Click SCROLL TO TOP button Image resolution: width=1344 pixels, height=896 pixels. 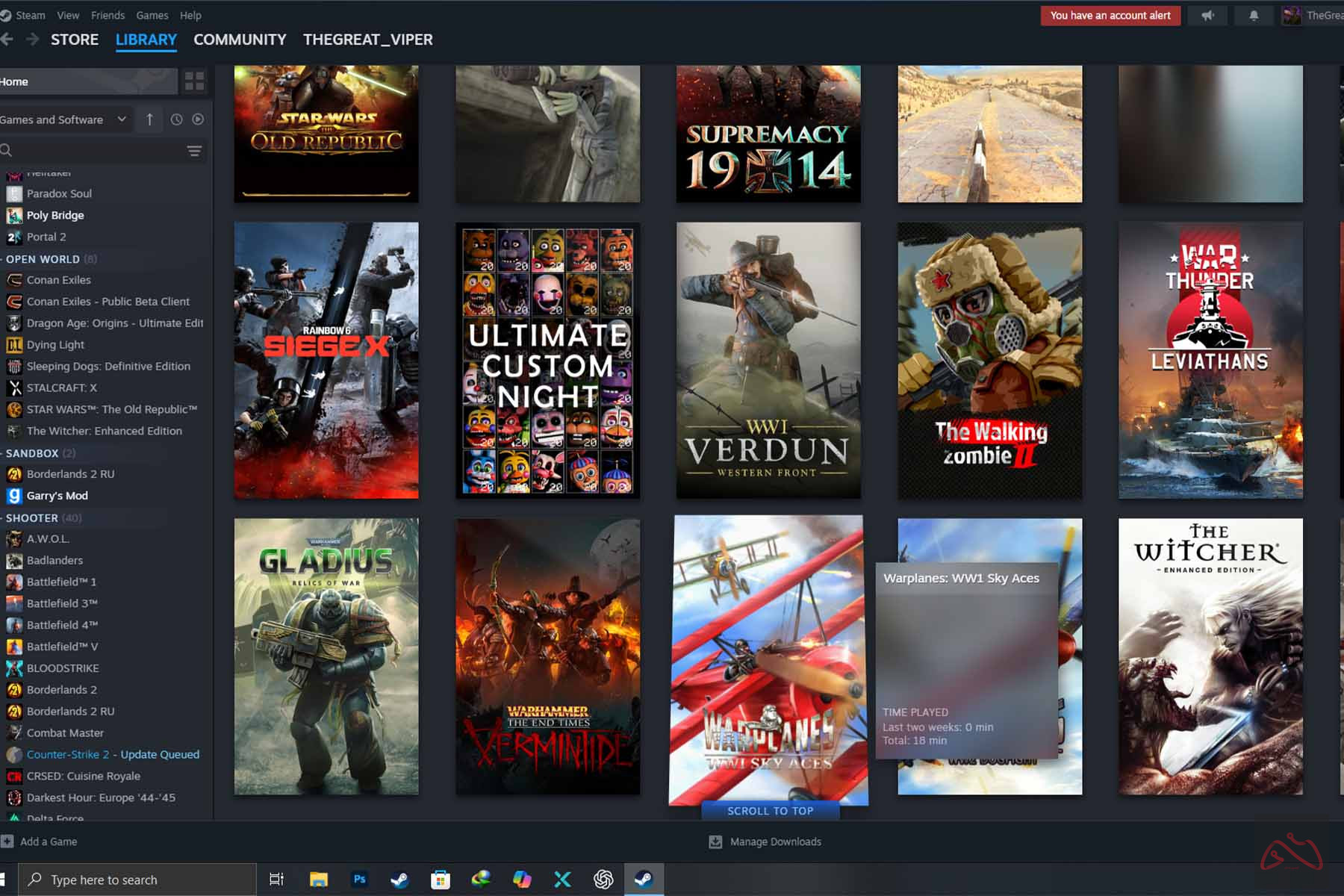770,811
